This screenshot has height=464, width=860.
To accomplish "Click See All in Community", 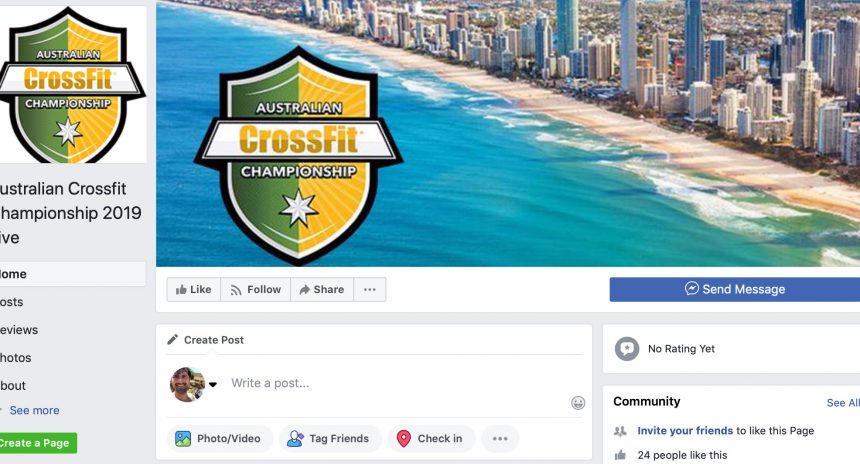I will click(843, 403).
